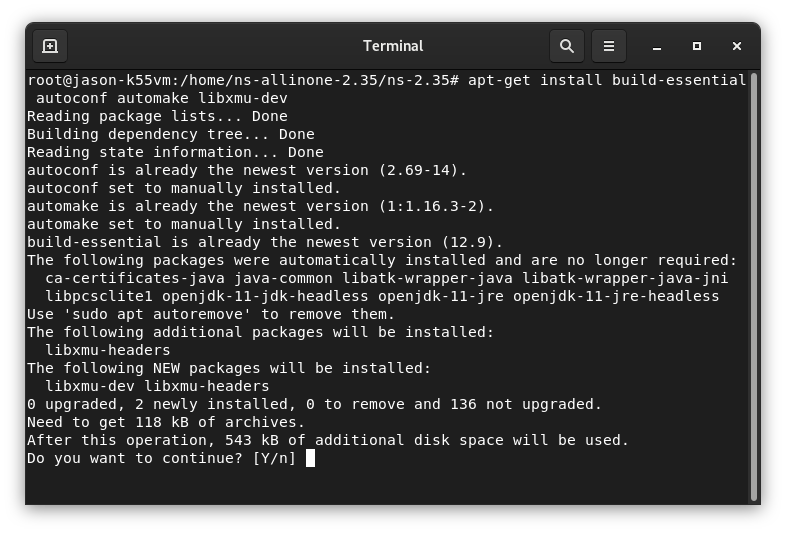
Task: Maximize the Terminal window
Action: (x=697, y=46)
